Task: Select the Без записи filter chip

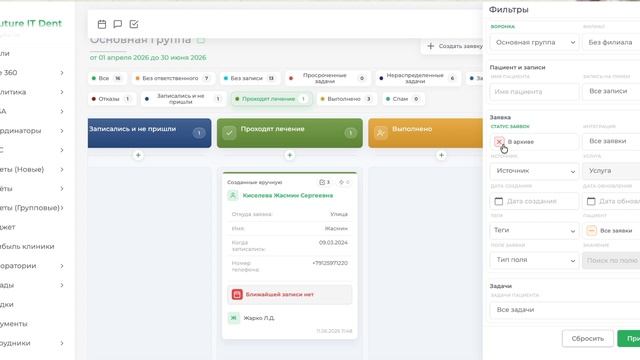Action: coord(250,78)
